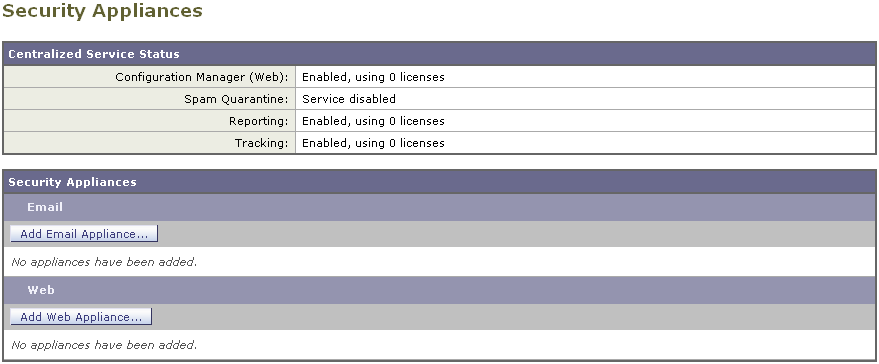
Task: Click the Configuration Manager (Web) label
Action: pyautogui.click(x=202, y=77)
